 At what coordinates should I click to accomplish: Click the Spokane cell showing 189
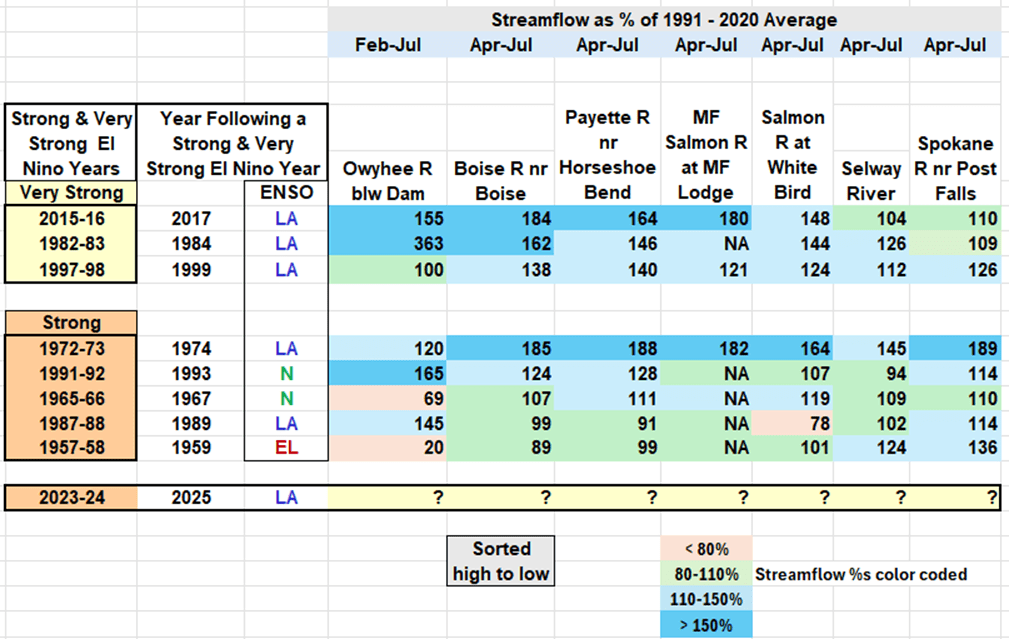[x=957, y=348]
